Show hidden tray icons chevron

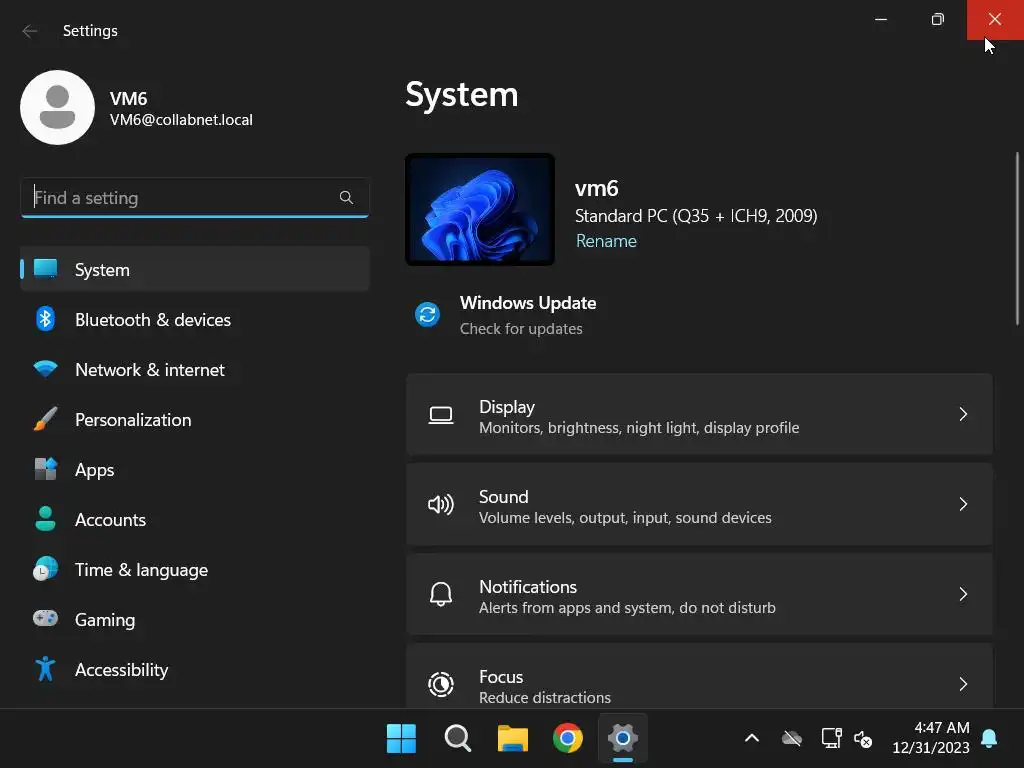tap(752, 739)
